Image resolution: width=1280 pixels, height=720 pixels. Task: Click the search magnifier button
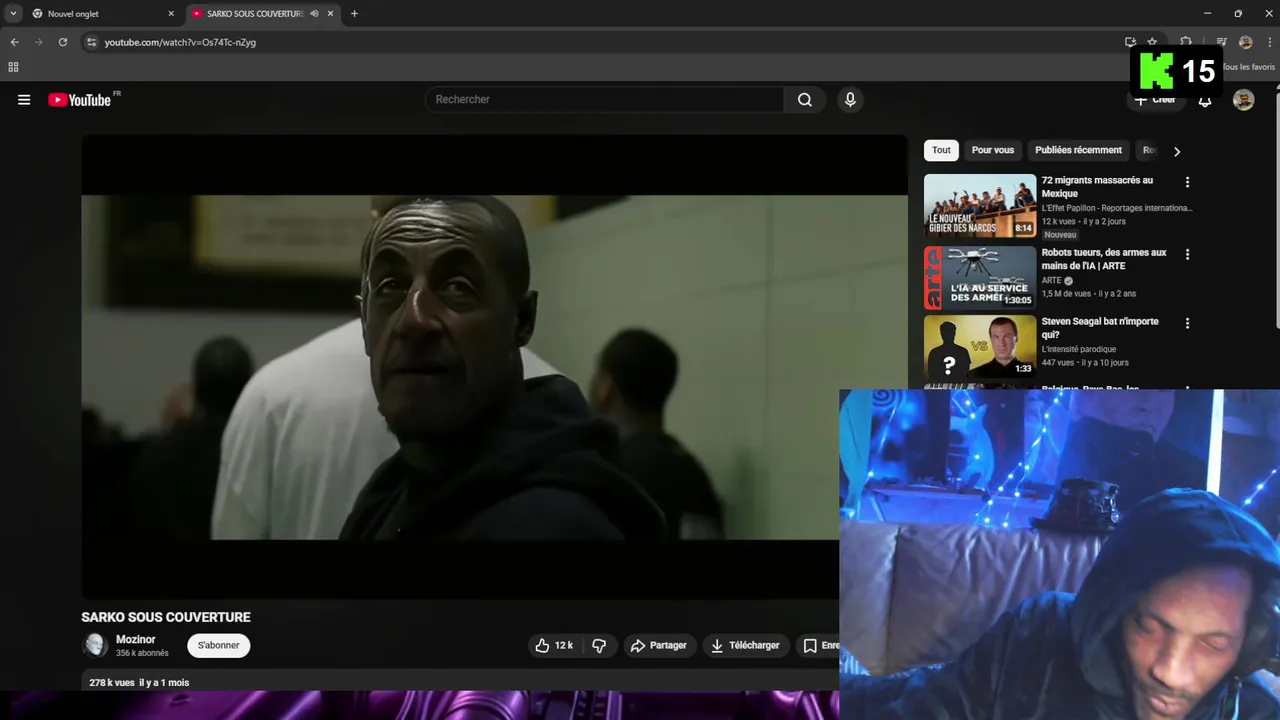click(805, 100)
